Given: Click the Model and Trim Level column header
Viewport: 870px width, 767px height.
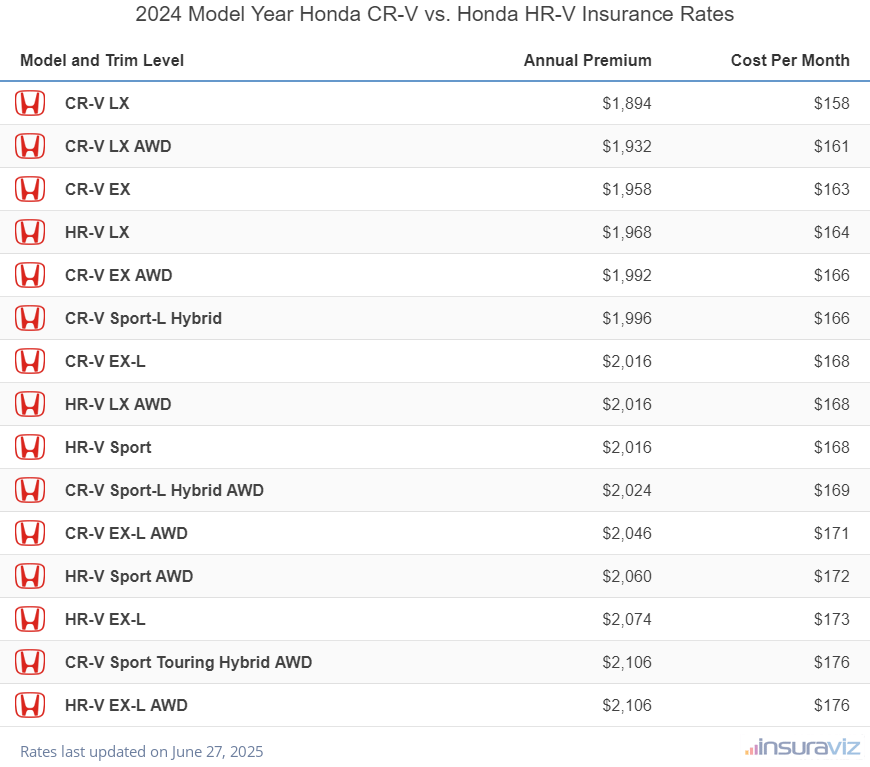Looking at the screenshot, I should (x=102, y=60).
